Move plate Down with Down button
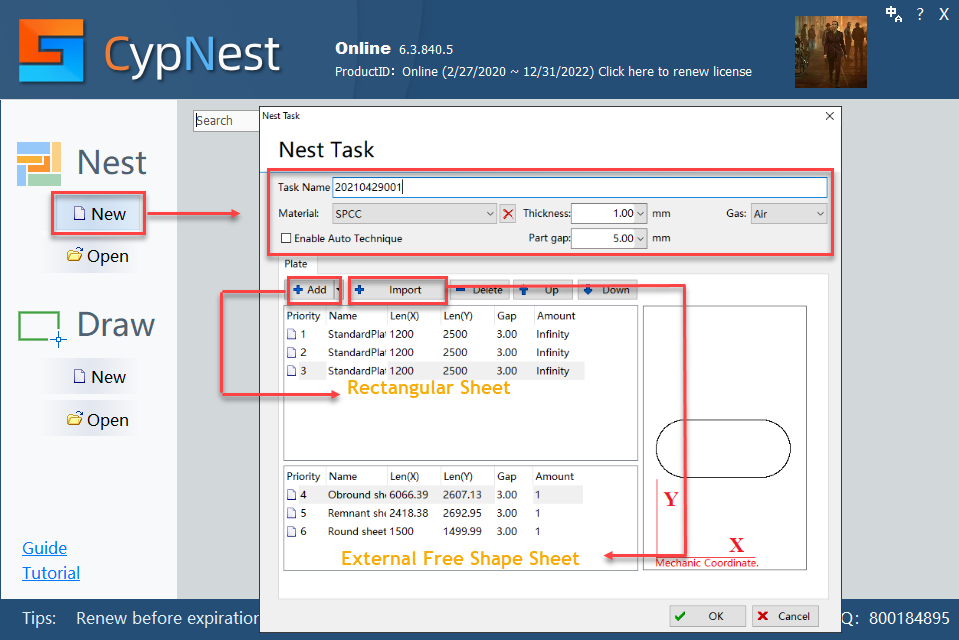Screen dimensions: 959x640 click(x=607, y=290)
